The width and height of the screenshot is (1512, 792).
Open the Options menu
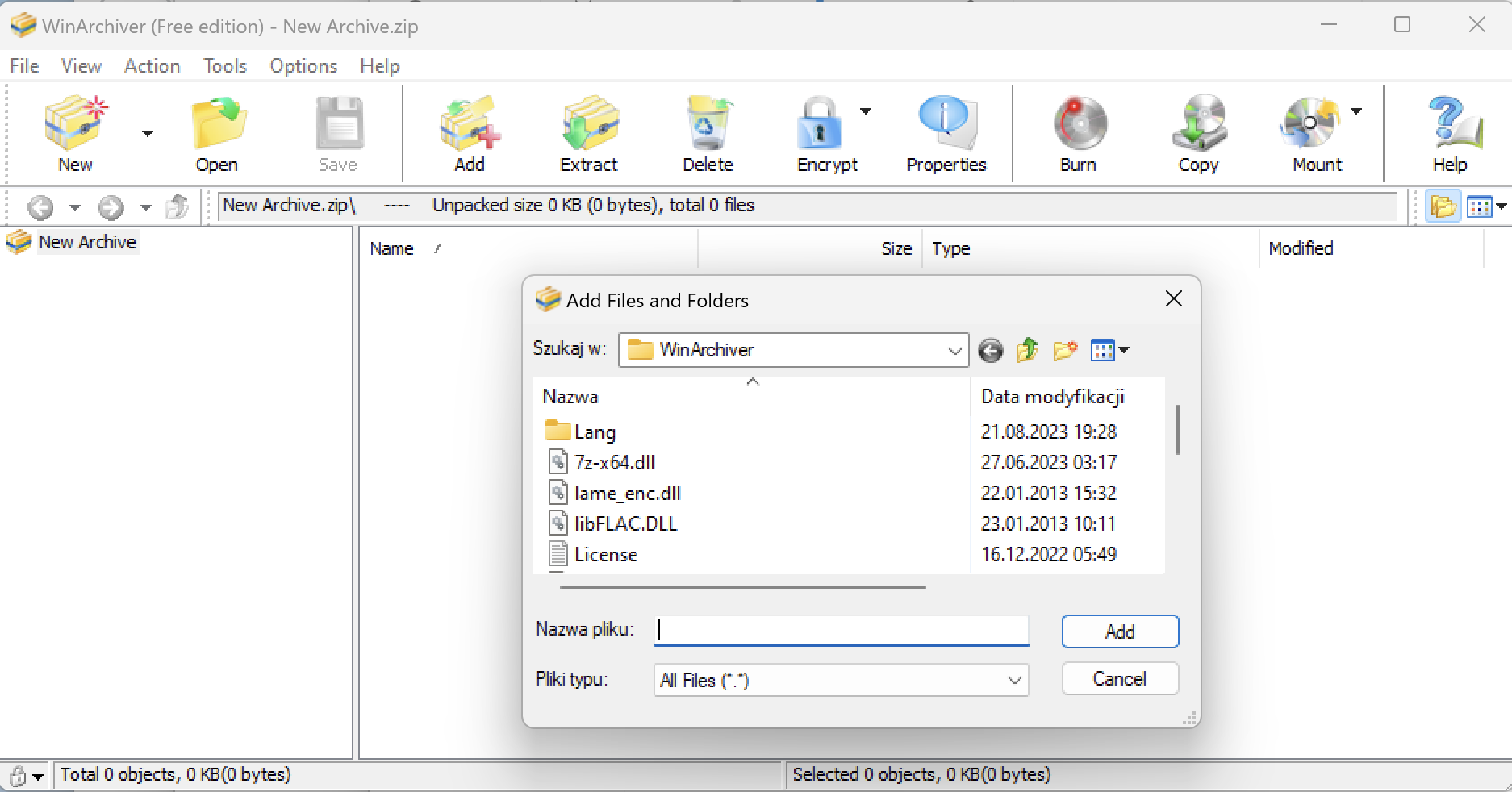[303, 66]
